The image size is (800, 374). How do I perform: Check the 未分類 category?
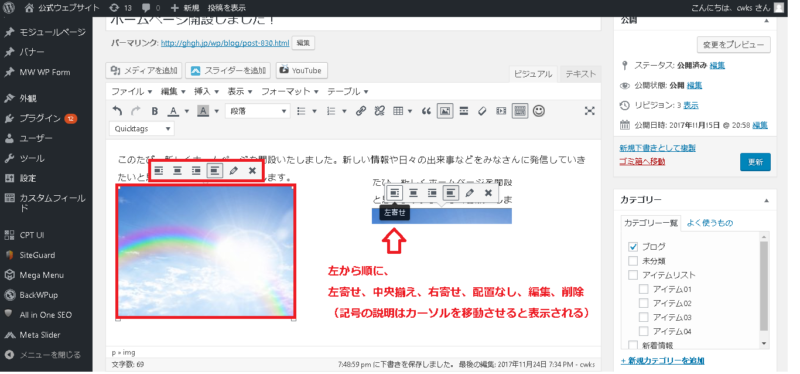(633, 261)
